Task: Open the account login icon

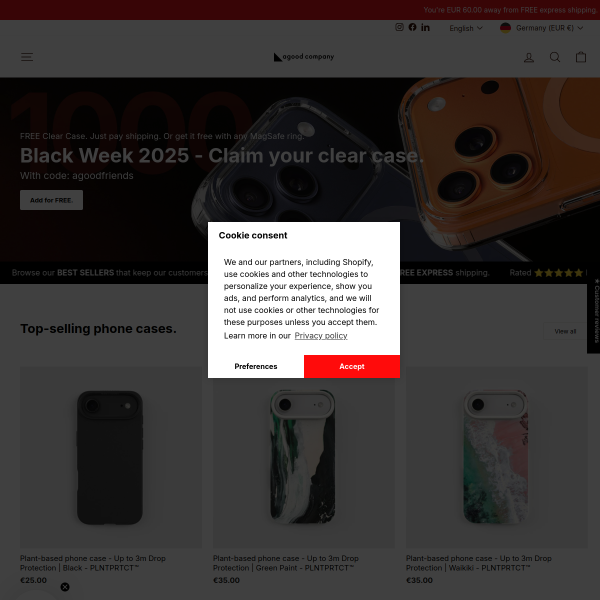Action: (529, 57)
